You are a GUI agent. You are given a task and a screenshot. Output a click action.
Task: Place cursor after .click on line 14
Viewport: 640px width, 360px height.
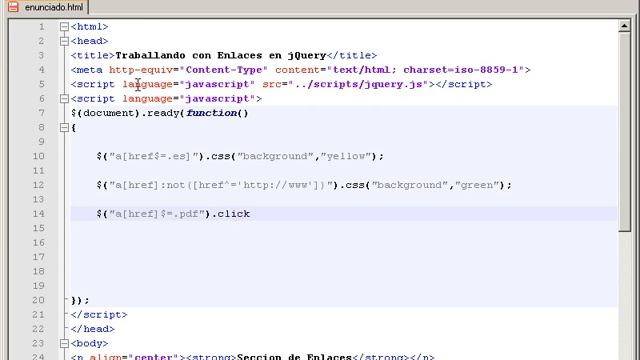click(251, 214)
